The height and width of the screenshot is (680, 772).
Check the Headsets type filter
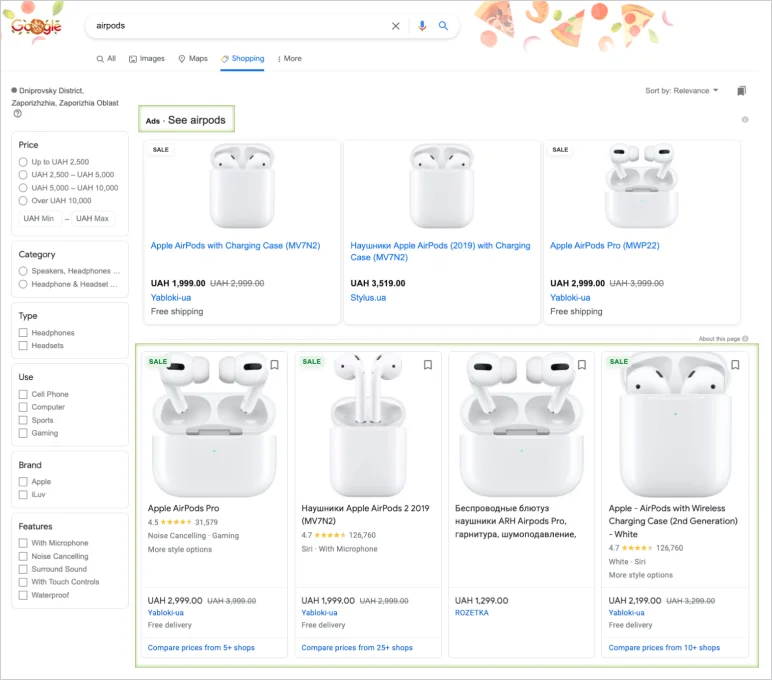23,346
